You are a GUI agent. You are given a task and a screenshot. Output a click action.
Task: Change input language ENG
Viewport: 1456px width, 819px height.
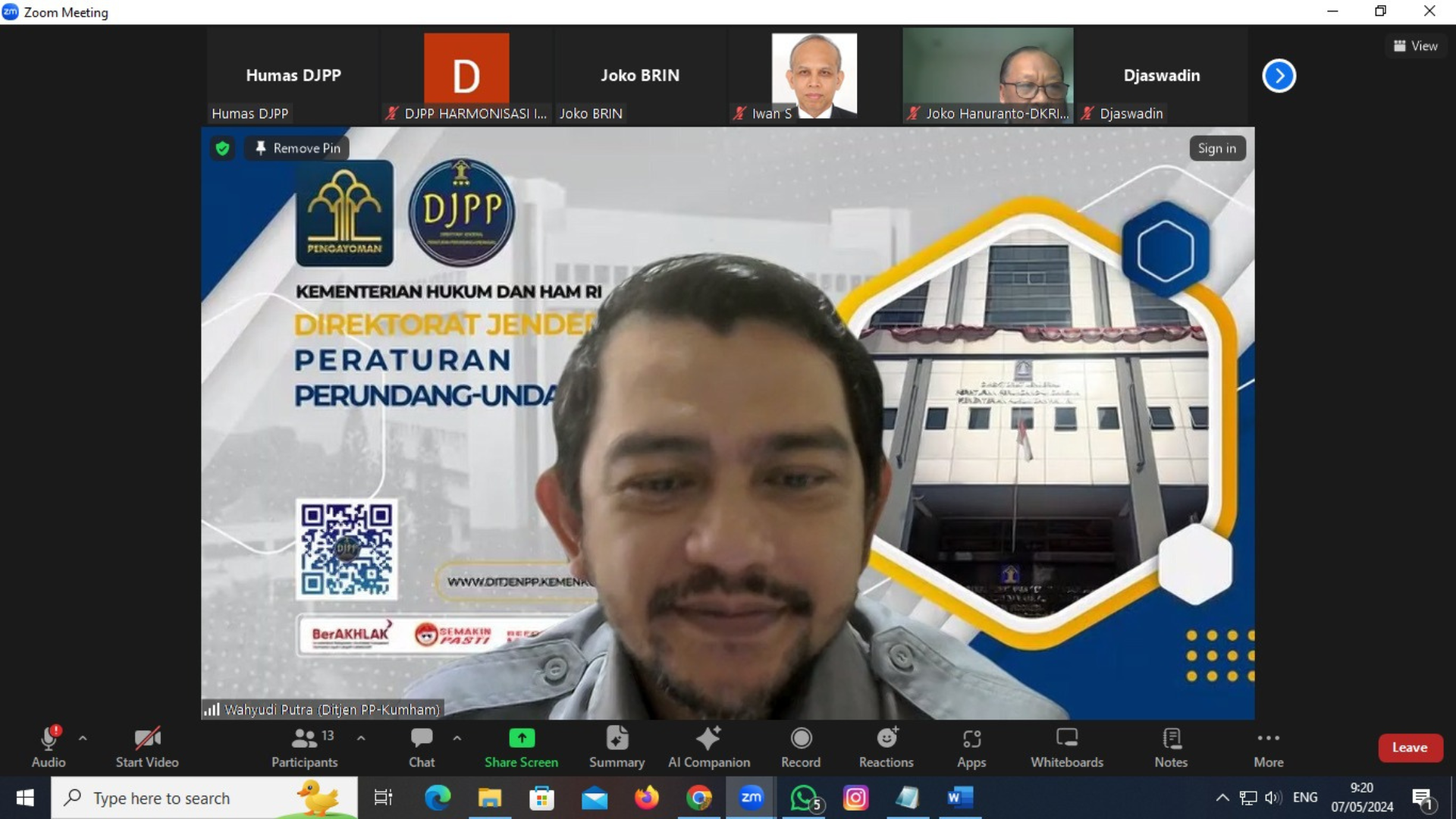[1305, 798]
